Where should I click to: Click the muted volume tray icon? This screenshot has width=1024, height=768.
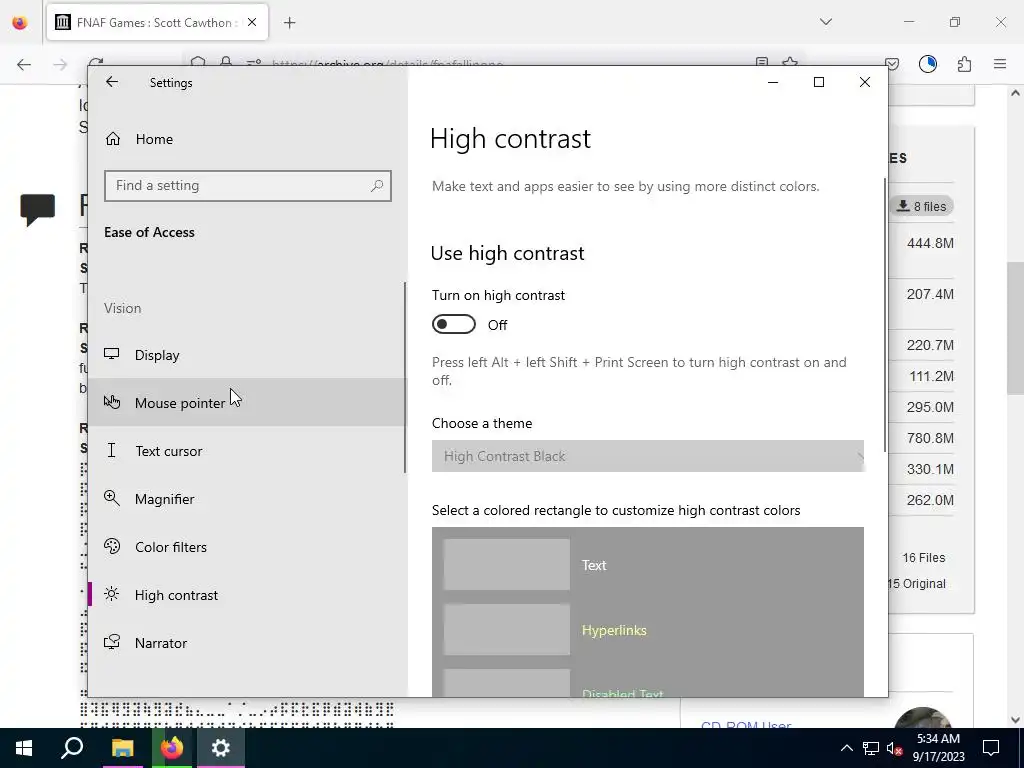point(894,748)
